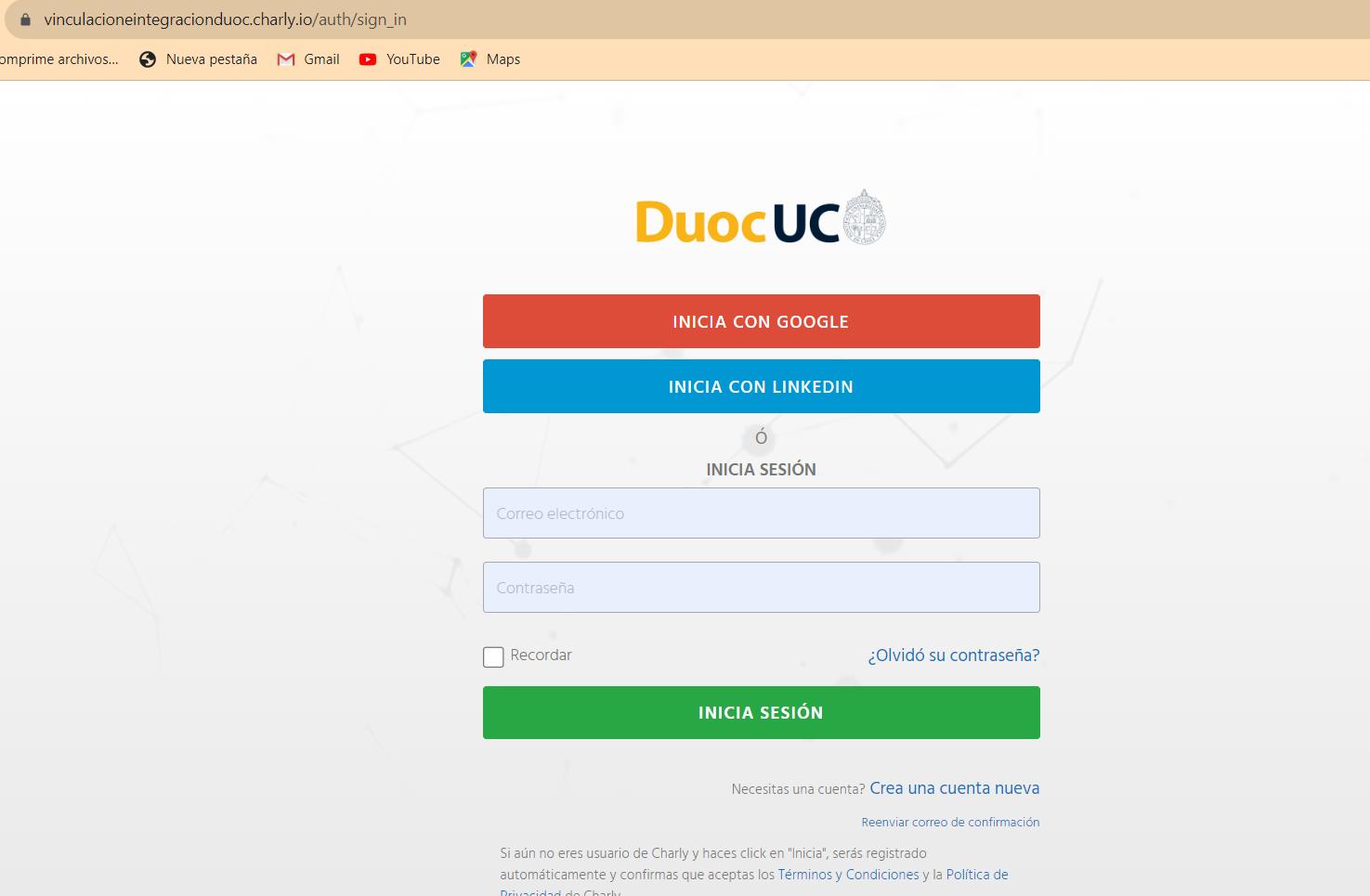Click the Duoc UC logo
The image size is (1370, 896).
[761, 220]
